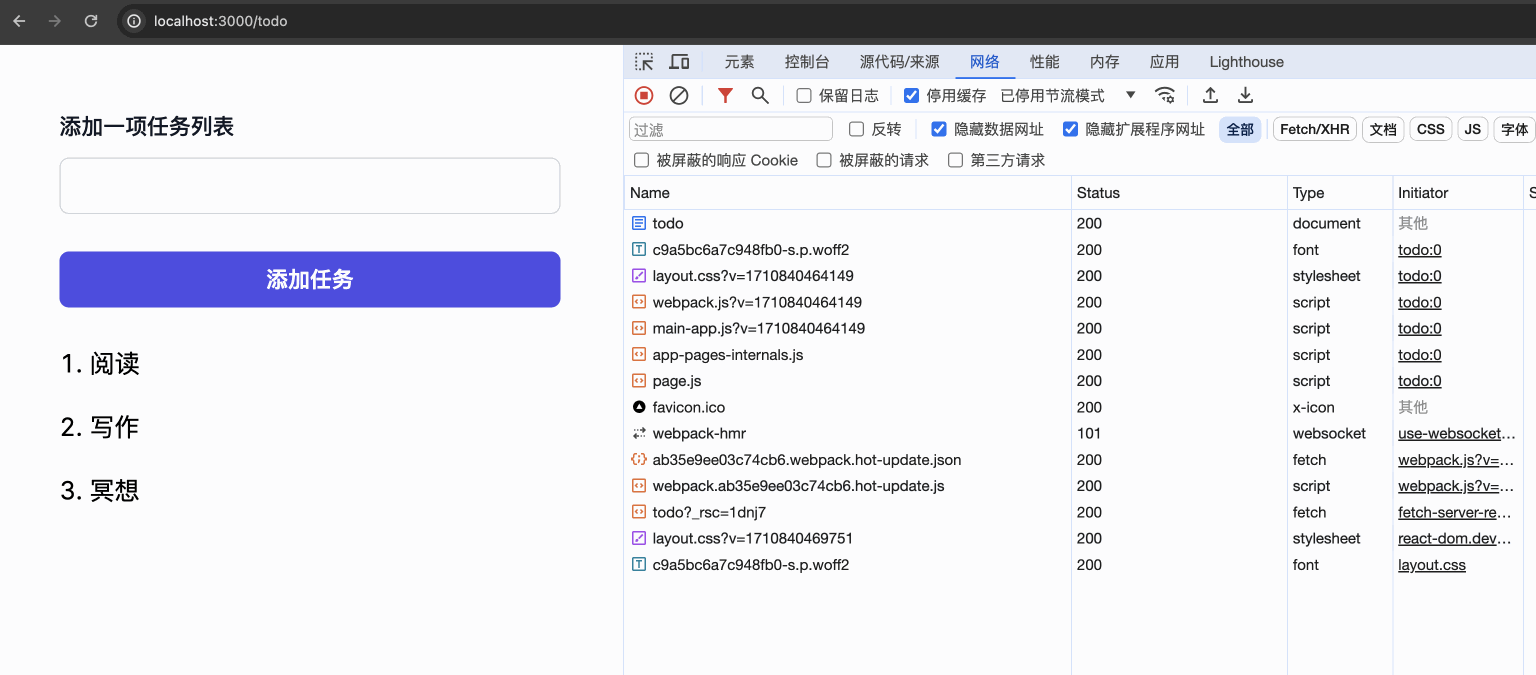Uncheck the 停用缓存 checkbox

[x=911, y=96]
